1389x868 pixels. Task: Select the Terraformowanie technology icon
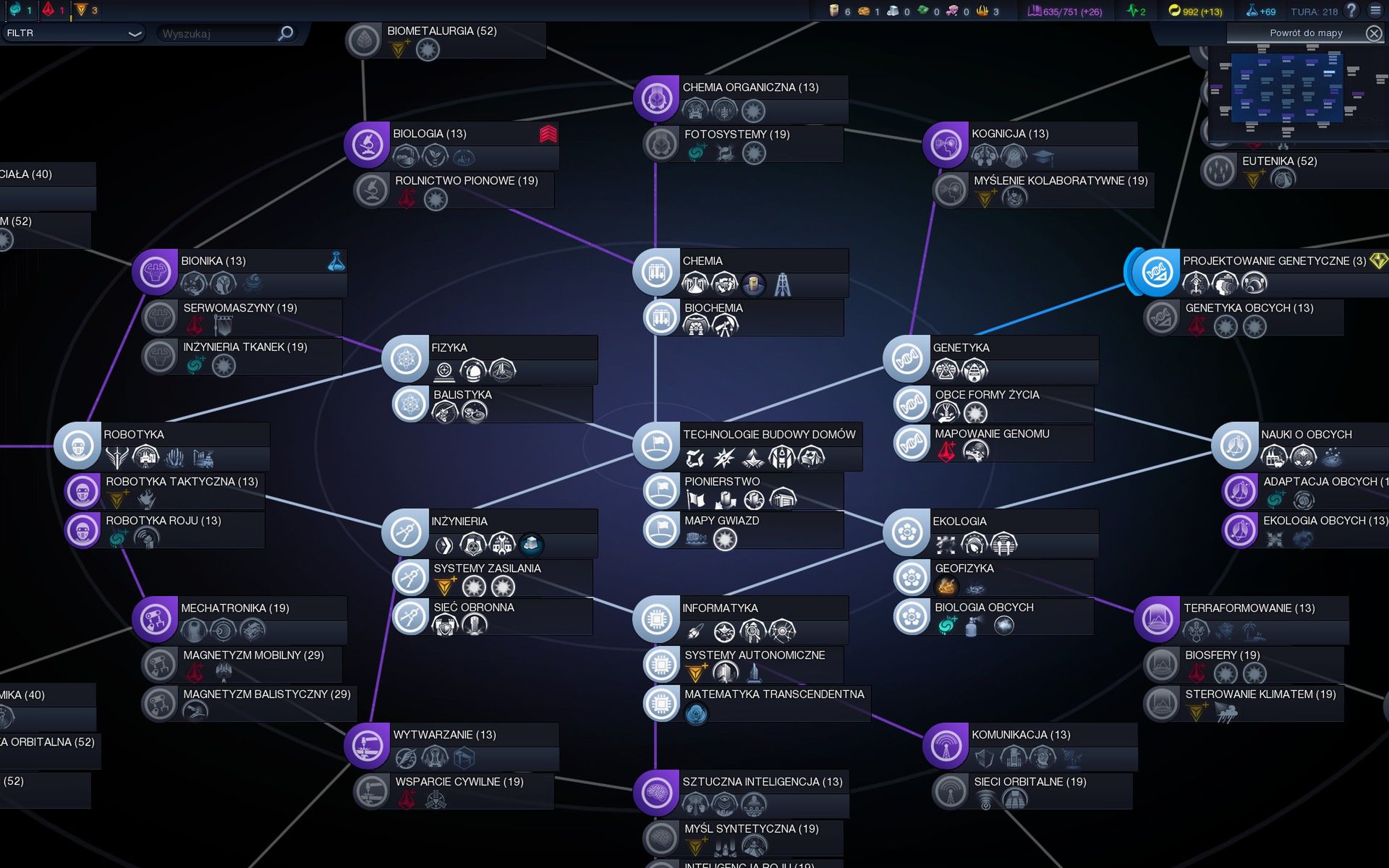[x=1157, y=619]
